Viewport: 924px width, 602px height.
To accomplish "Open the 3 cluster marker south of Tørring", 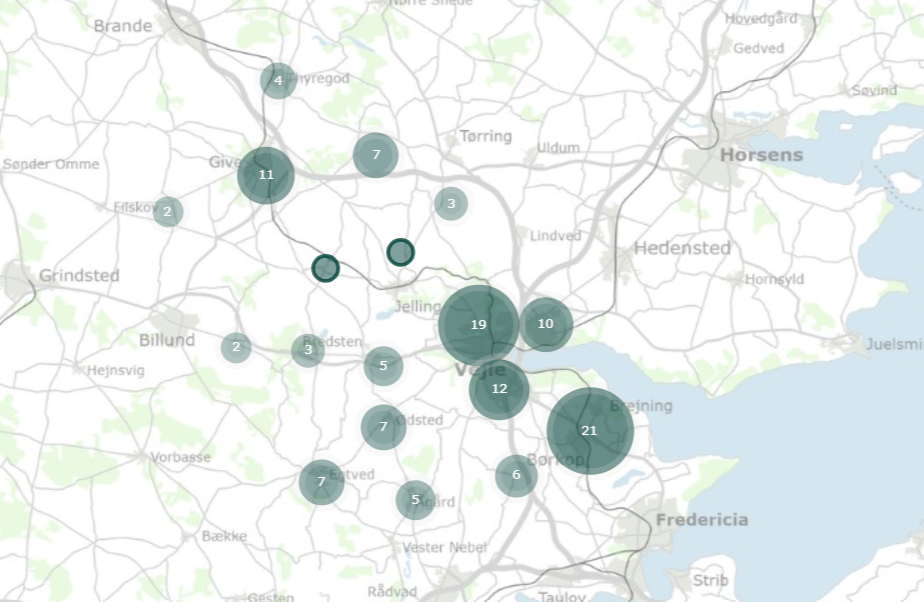I will 451,204.
